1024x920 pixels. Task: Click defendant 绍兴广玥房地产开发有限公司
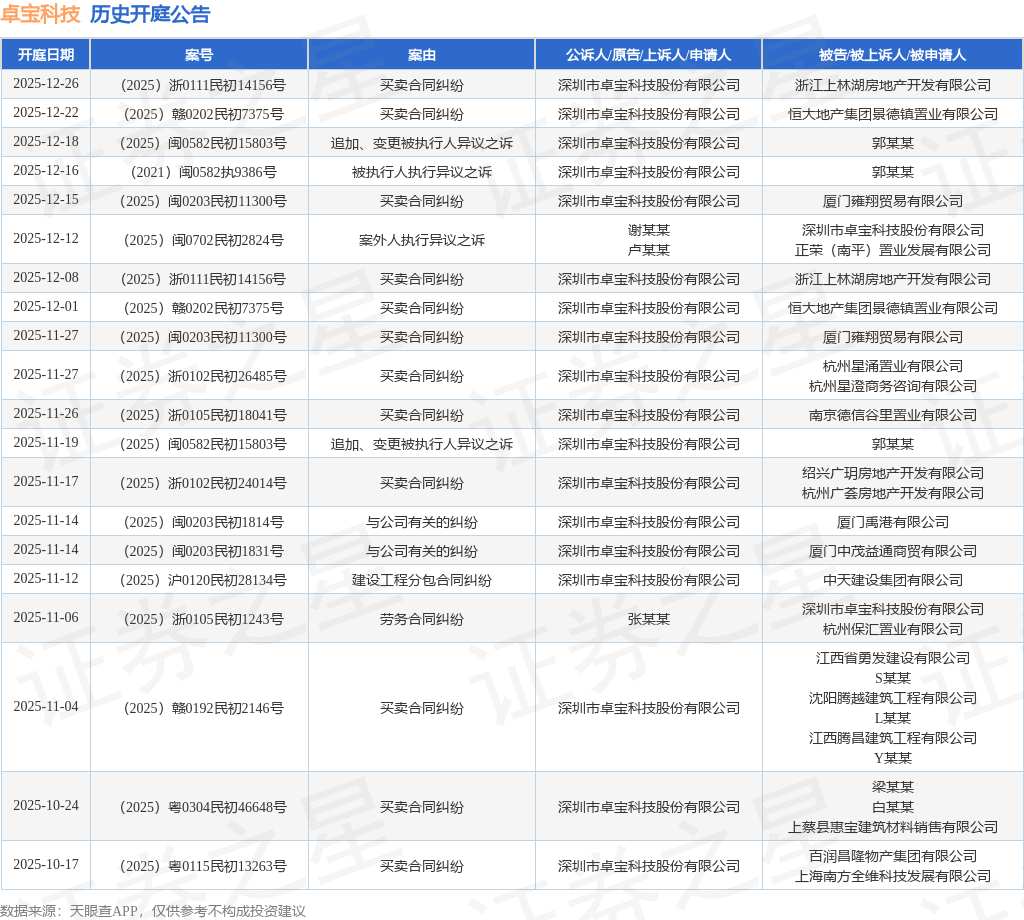pos(893,473)
